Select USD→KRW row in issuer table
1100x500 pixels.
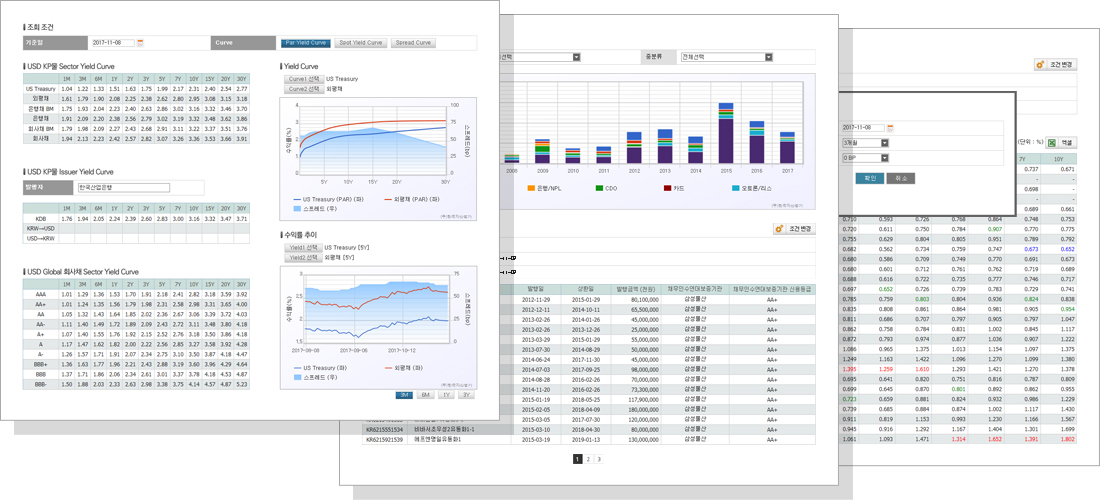click(x=136, y=238)
